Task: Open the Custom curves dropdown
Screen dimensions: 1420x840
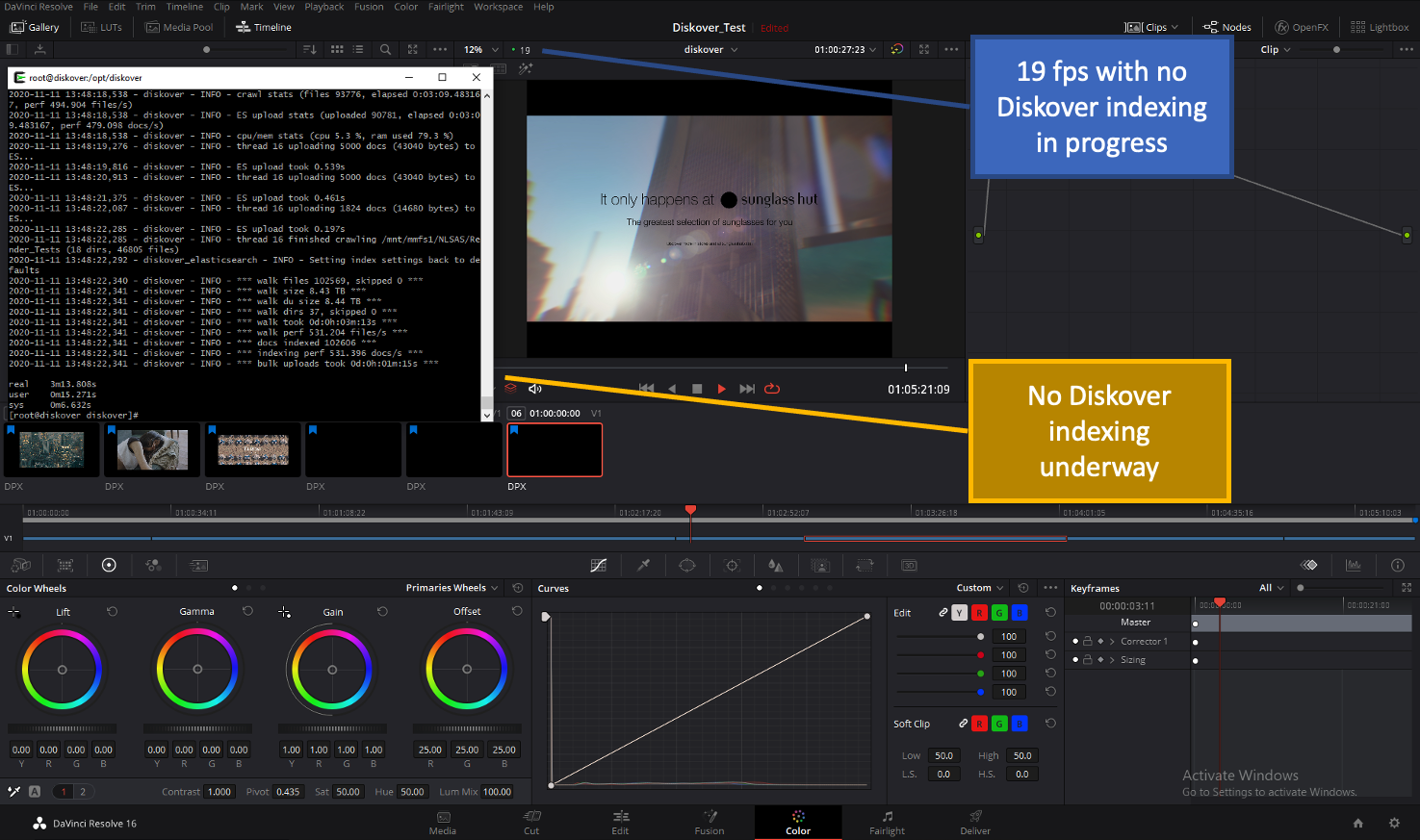Action: pyautogui.click(x=980, y=588)
